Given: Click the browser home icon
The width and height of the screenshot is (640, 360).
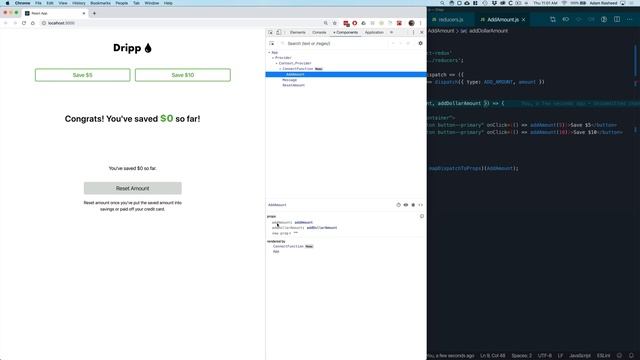Looking at the screenshot, I should click(33, 23).
